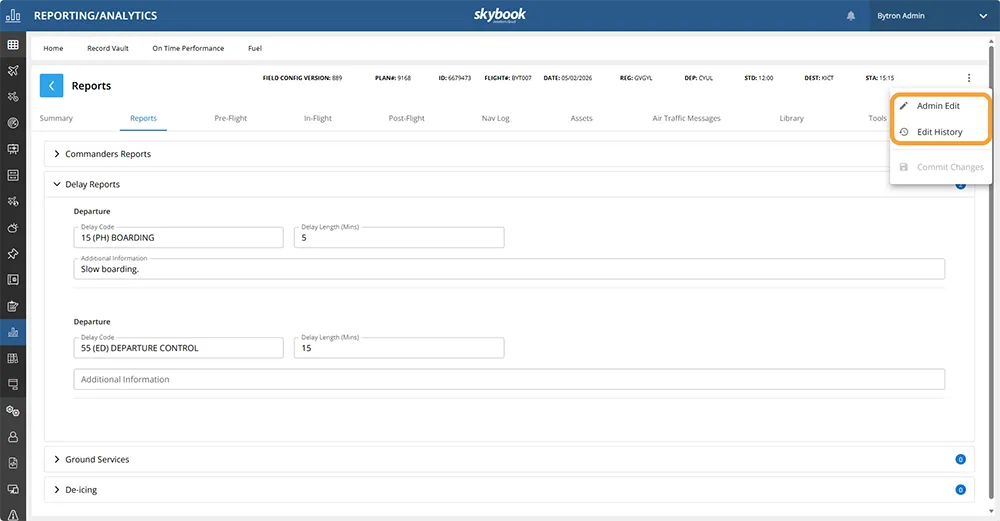Open the three-dot options menu

coord(968,78)
